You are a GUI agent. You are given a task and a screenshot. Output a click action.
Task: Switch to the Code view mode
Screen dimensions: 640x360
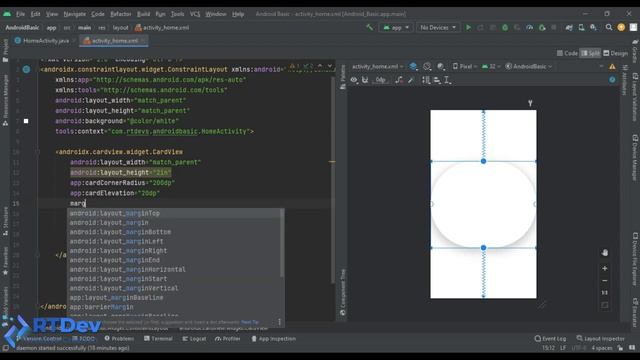click(x=567, y=53)
